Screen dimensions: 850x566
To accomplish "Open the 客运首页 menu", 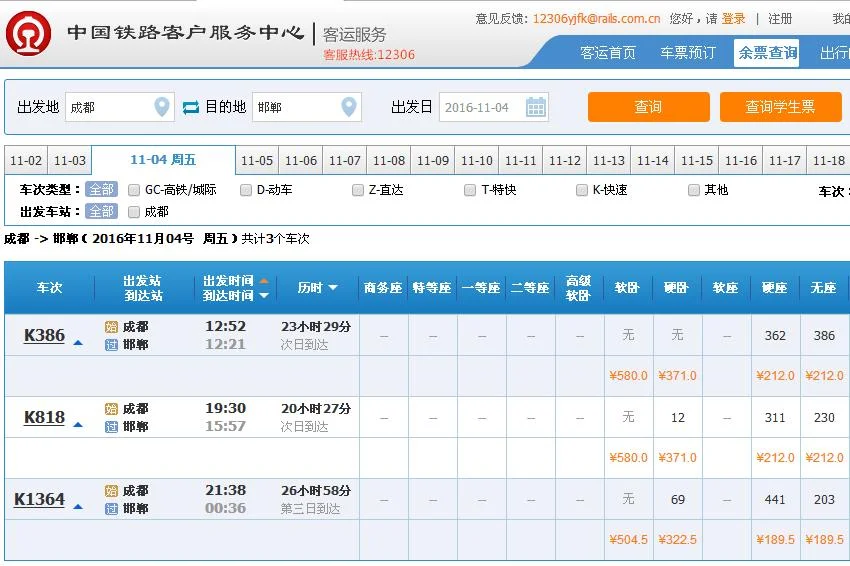I will tap(608, 53).
